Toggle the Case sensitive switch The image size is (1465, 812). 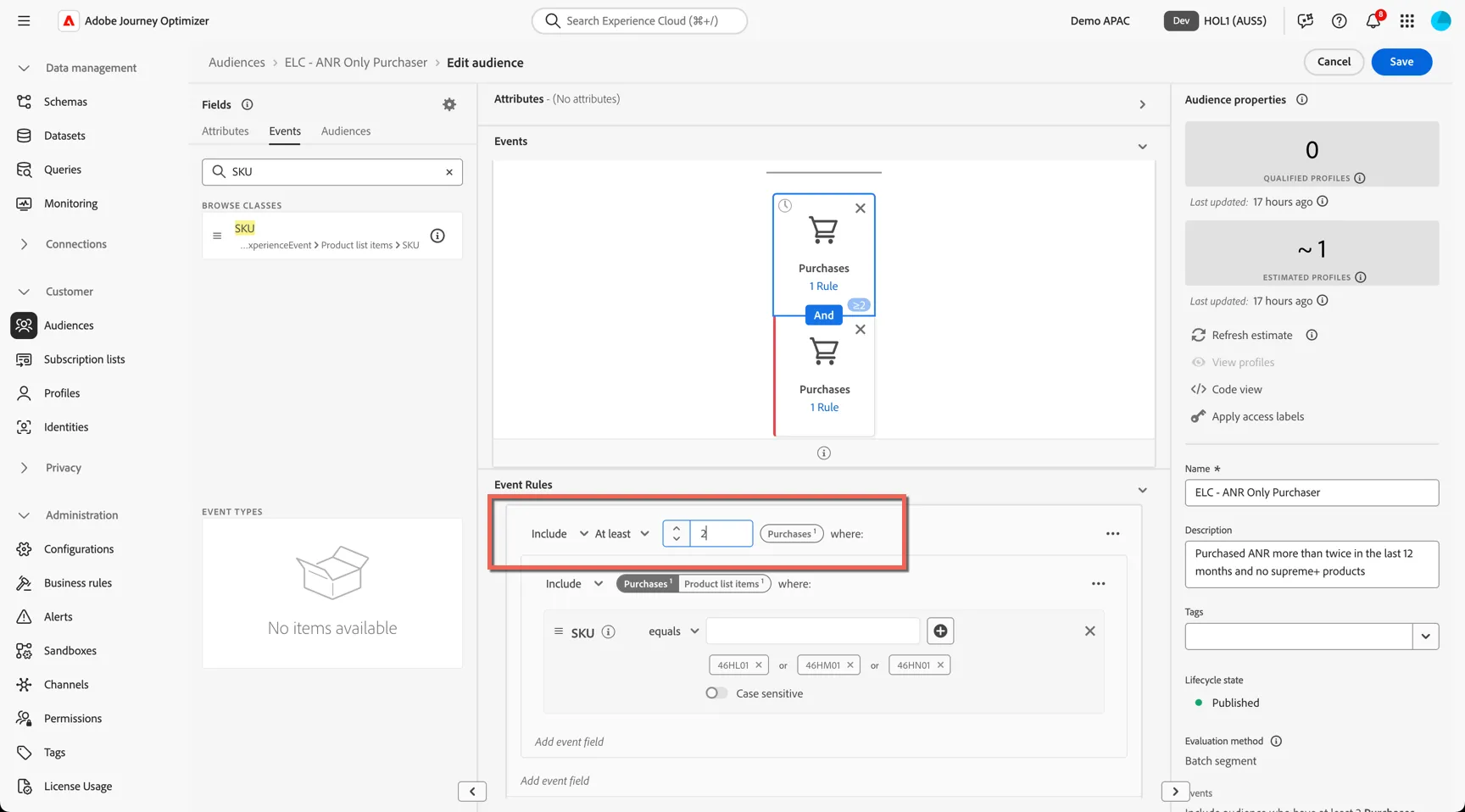(x=716, y=693)
